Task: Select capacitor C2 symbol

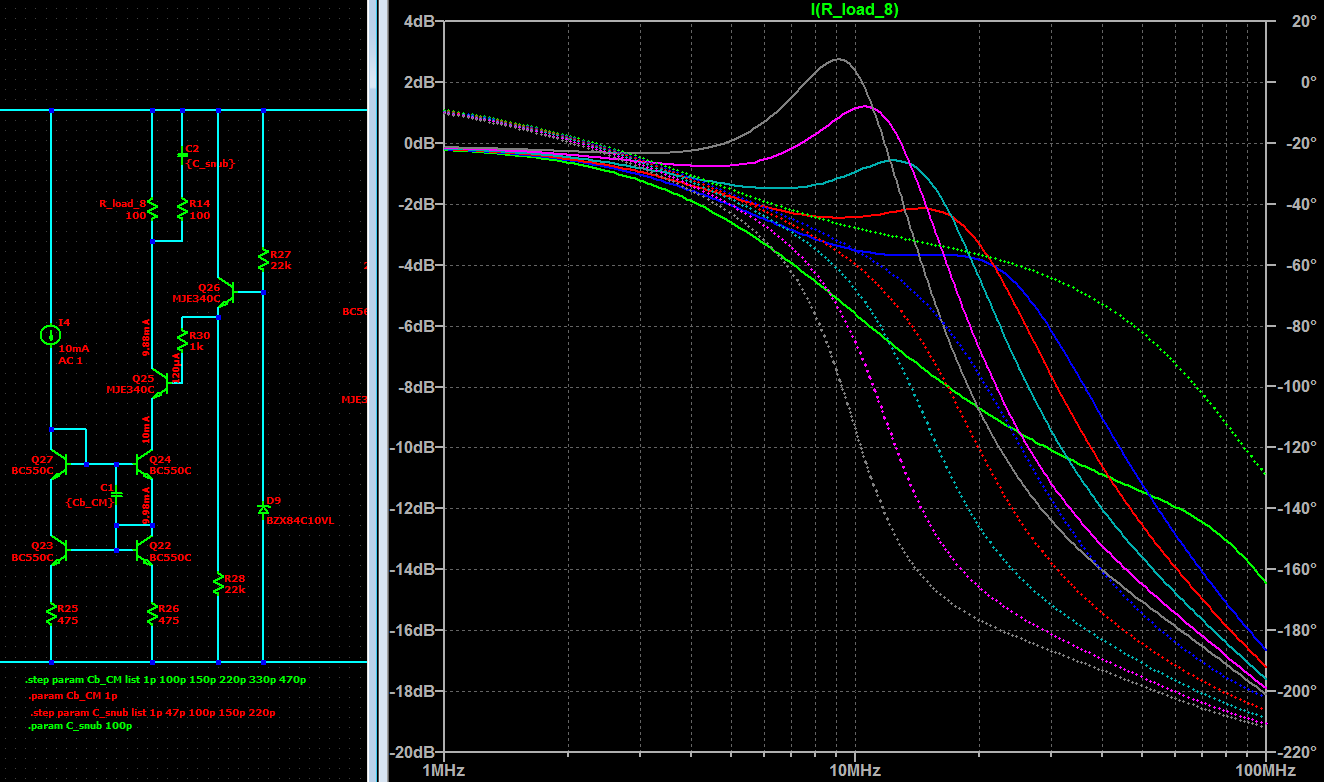Action: tap(182, 155)
